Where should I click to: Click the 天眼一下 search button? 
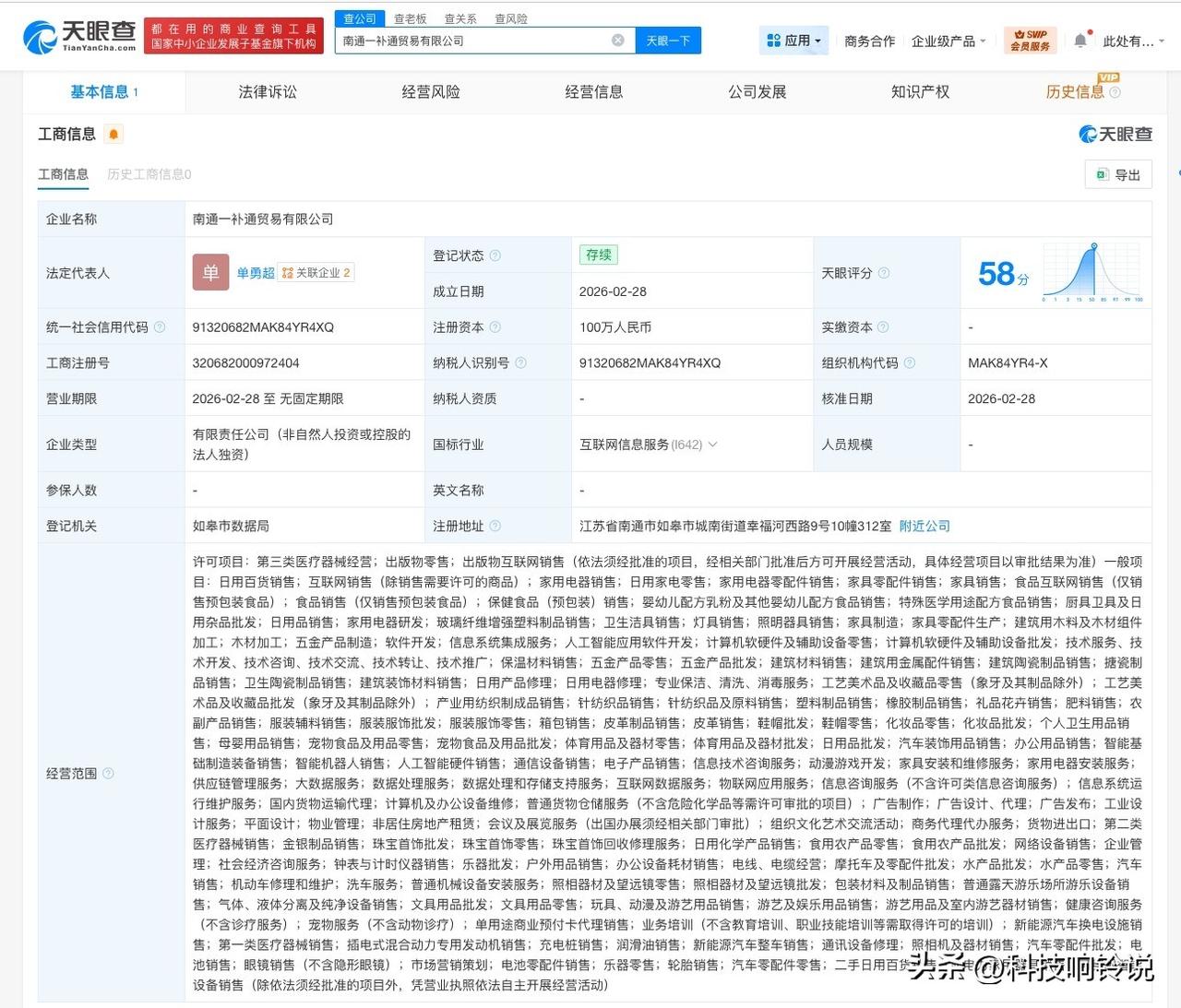coord(667,40)
